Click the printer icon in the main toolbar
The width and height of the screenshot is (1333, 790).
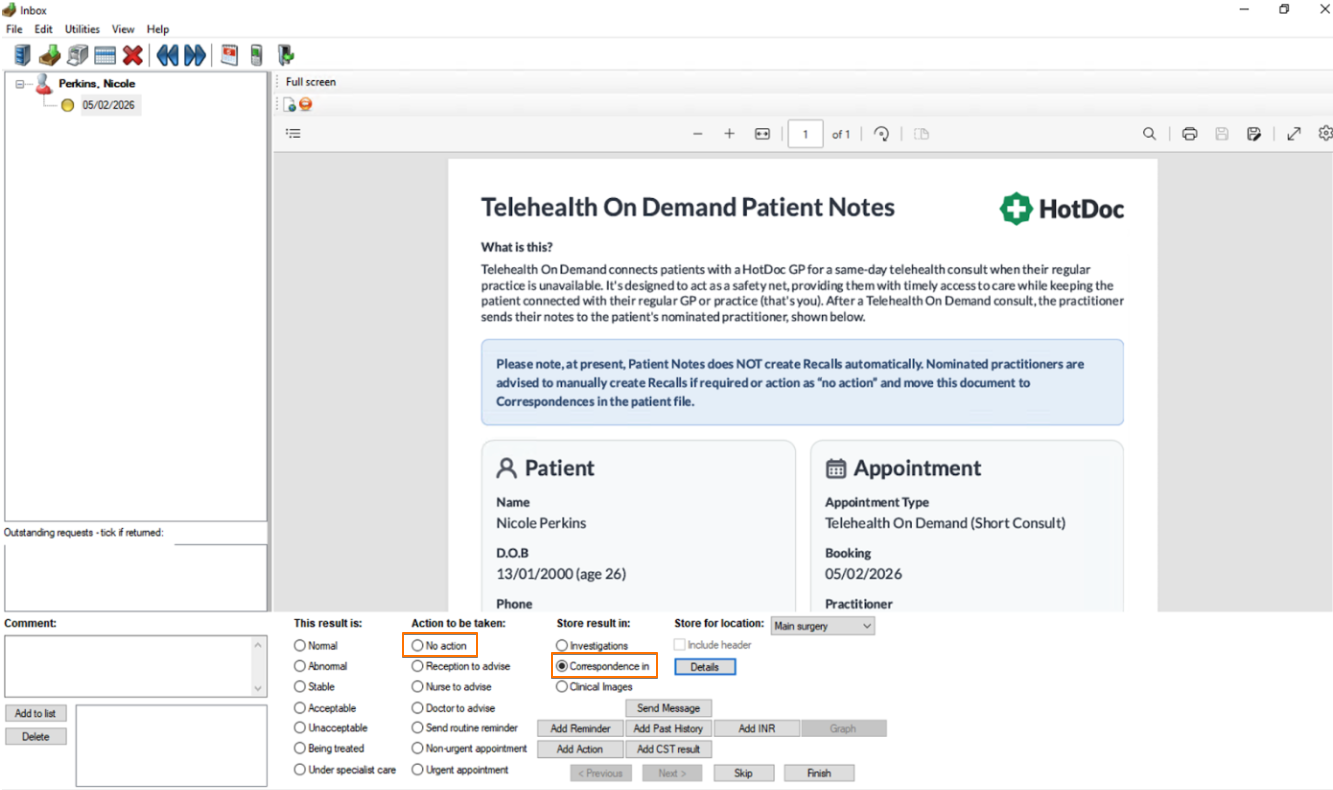[x=78, y=55]
